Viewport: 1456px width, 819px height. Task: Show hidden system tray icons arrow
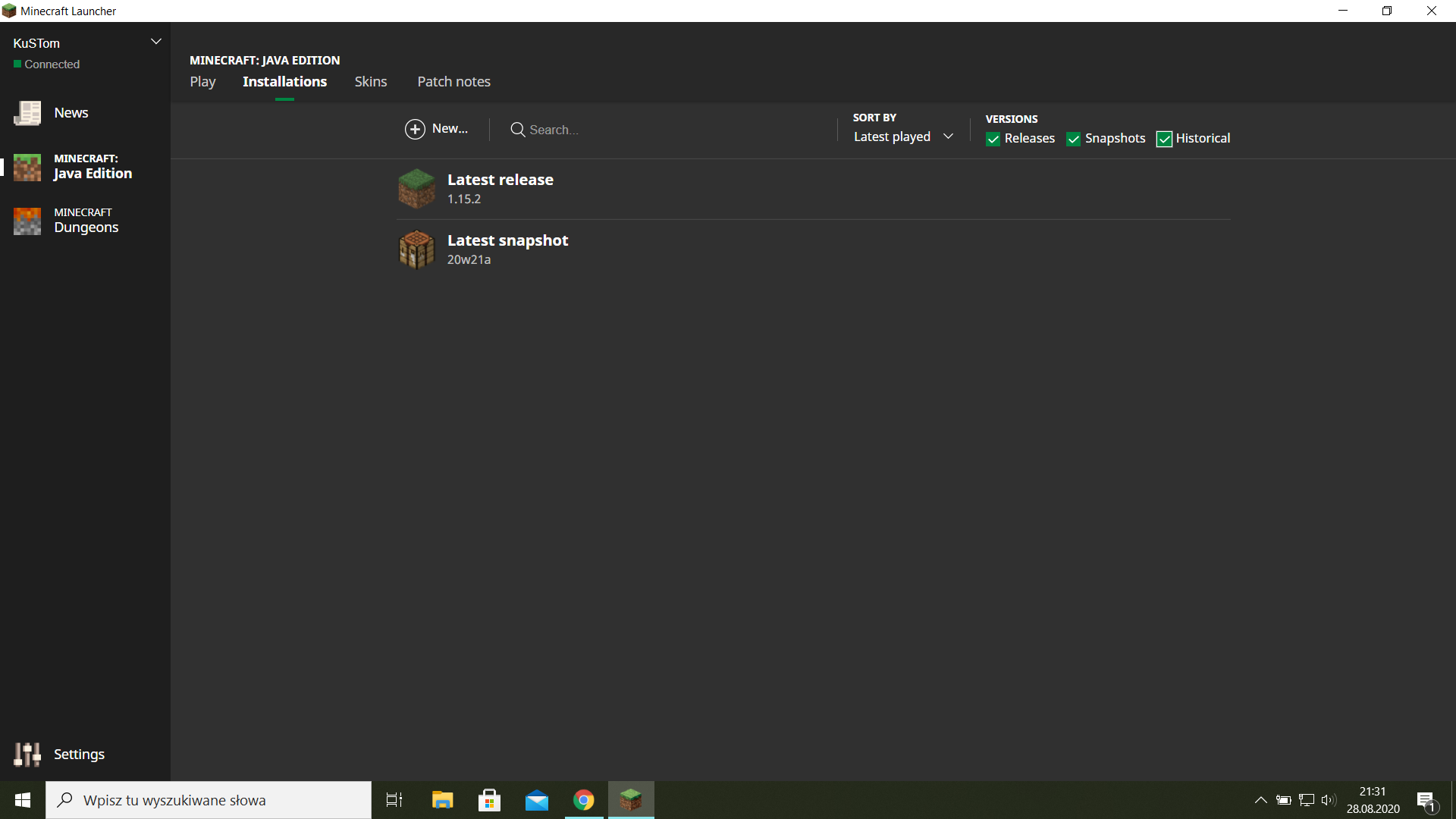1260,800
